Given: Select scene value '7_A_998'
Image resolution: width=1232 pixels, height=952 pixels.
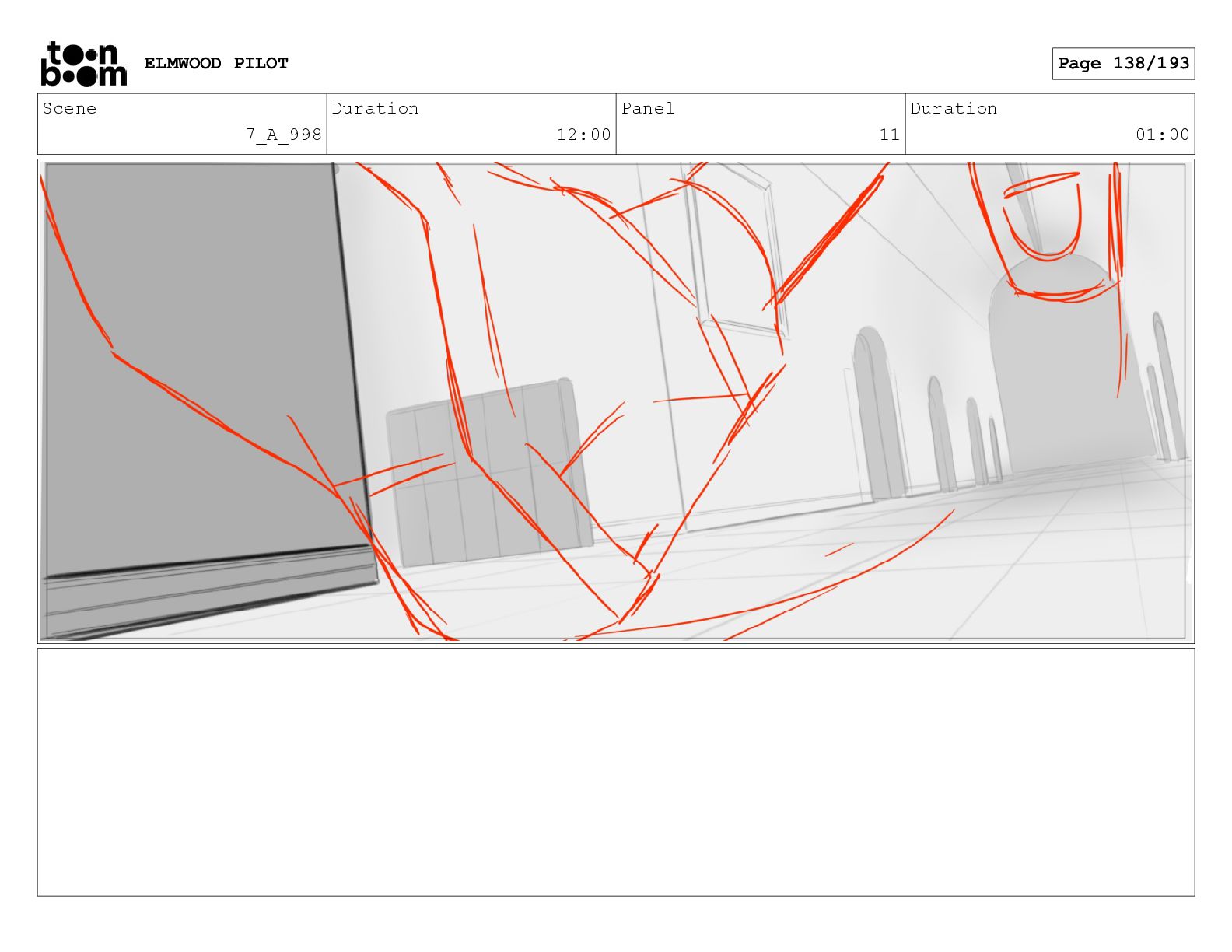Looking at the screenshot, I should tap(284, 135).
